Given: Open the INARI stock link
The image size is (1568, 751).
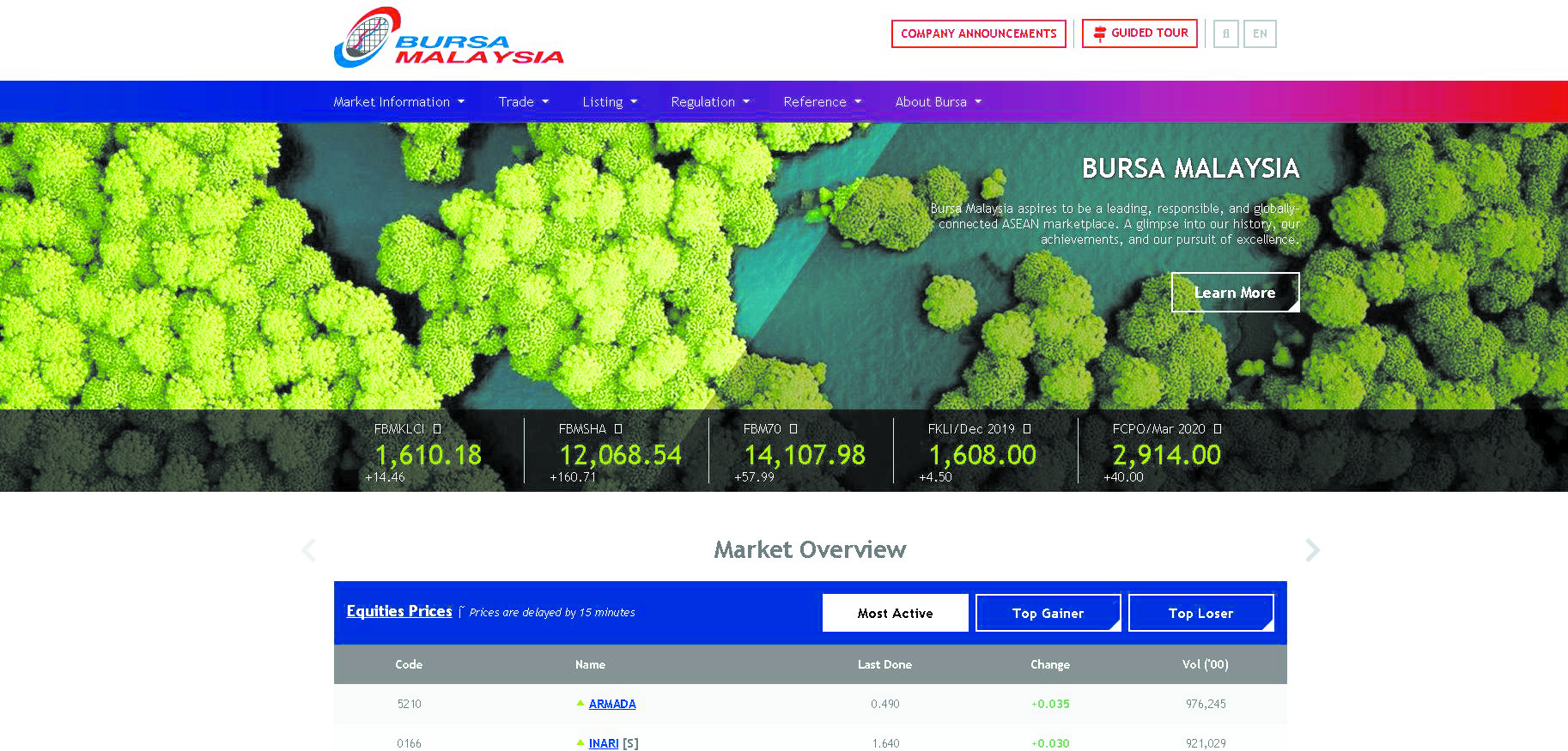Looking at the screenshot, I should tap(604, 743).
